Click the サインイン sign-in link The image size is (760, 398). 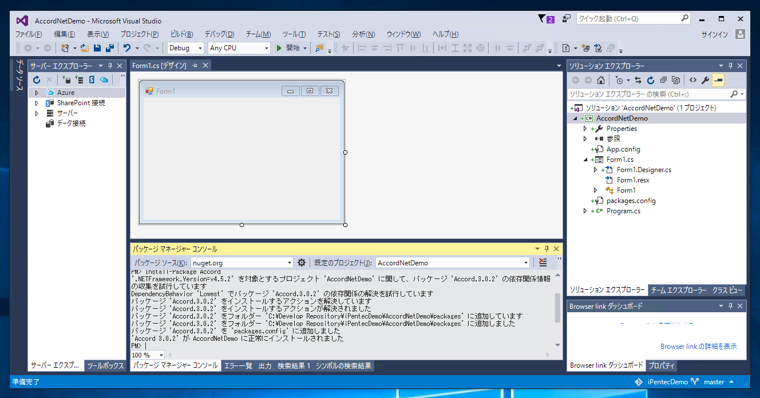(714, 34)
